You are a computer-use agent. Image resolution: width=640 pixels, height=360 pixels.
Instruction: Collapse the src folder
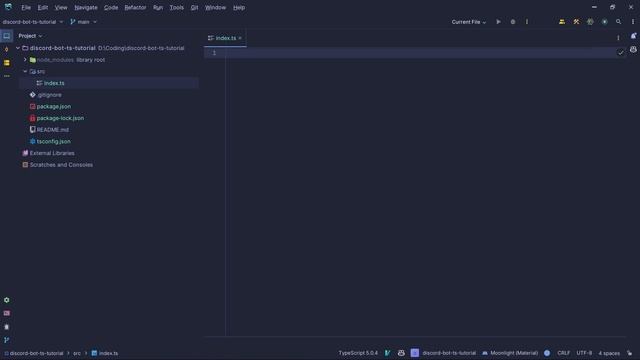pos(25,71)
